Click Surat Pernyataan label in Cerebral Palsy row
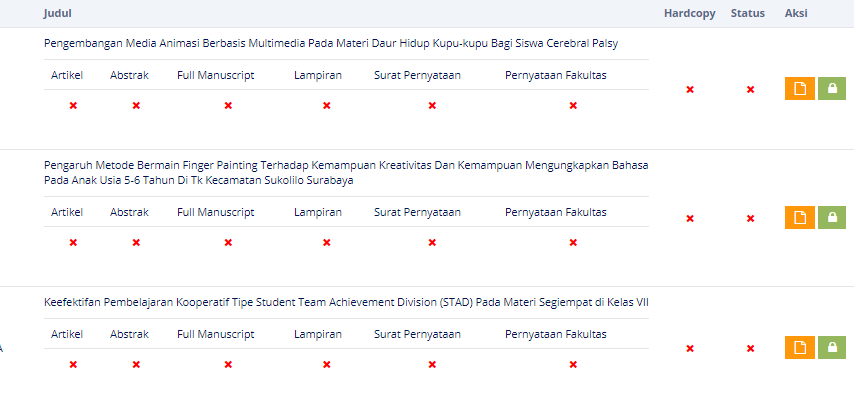Image resolution: width=856 pixels, height=397 pixels. (x=417, y=75)
